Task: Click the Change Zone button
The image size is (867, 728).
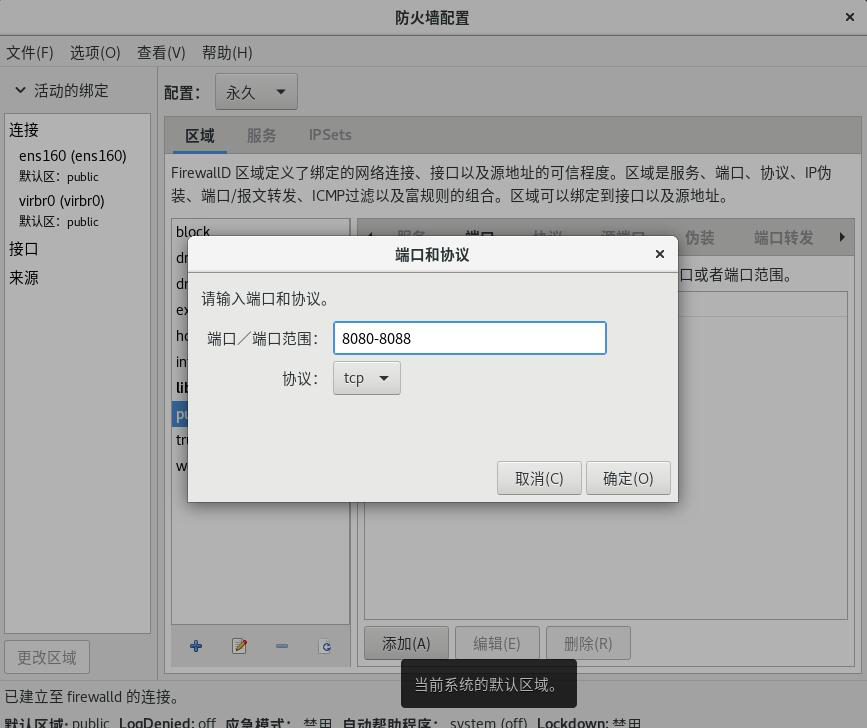Action: (47, 657)
